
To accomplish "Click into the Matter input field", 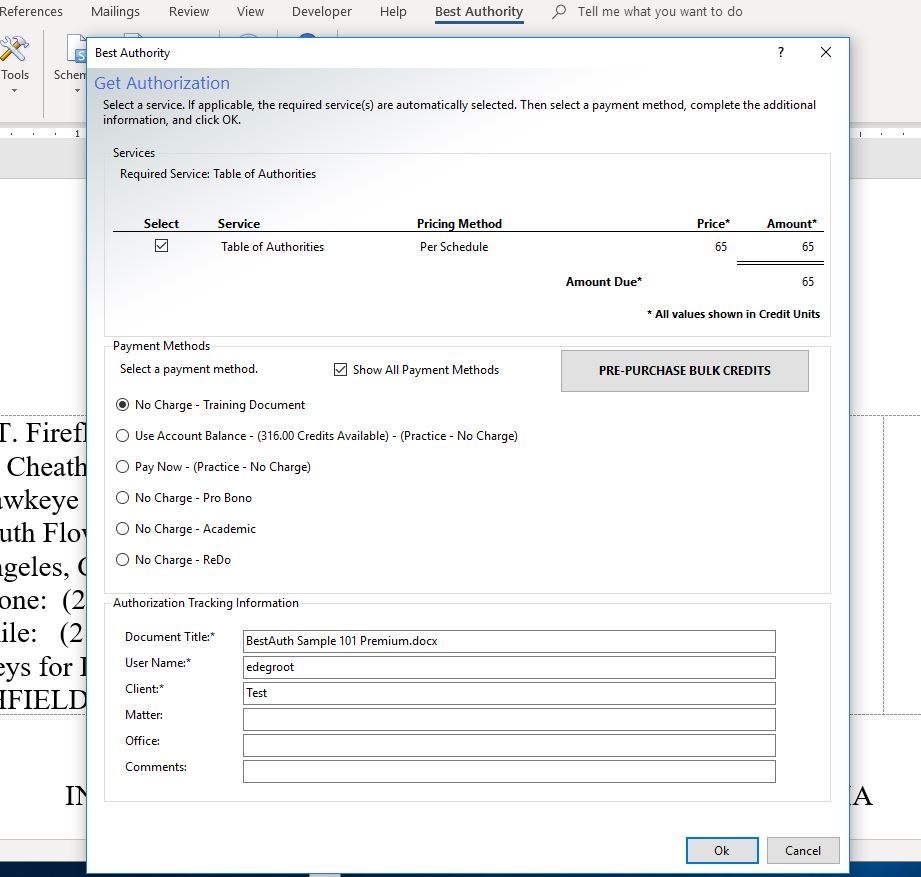I will [x=509, y=719].
